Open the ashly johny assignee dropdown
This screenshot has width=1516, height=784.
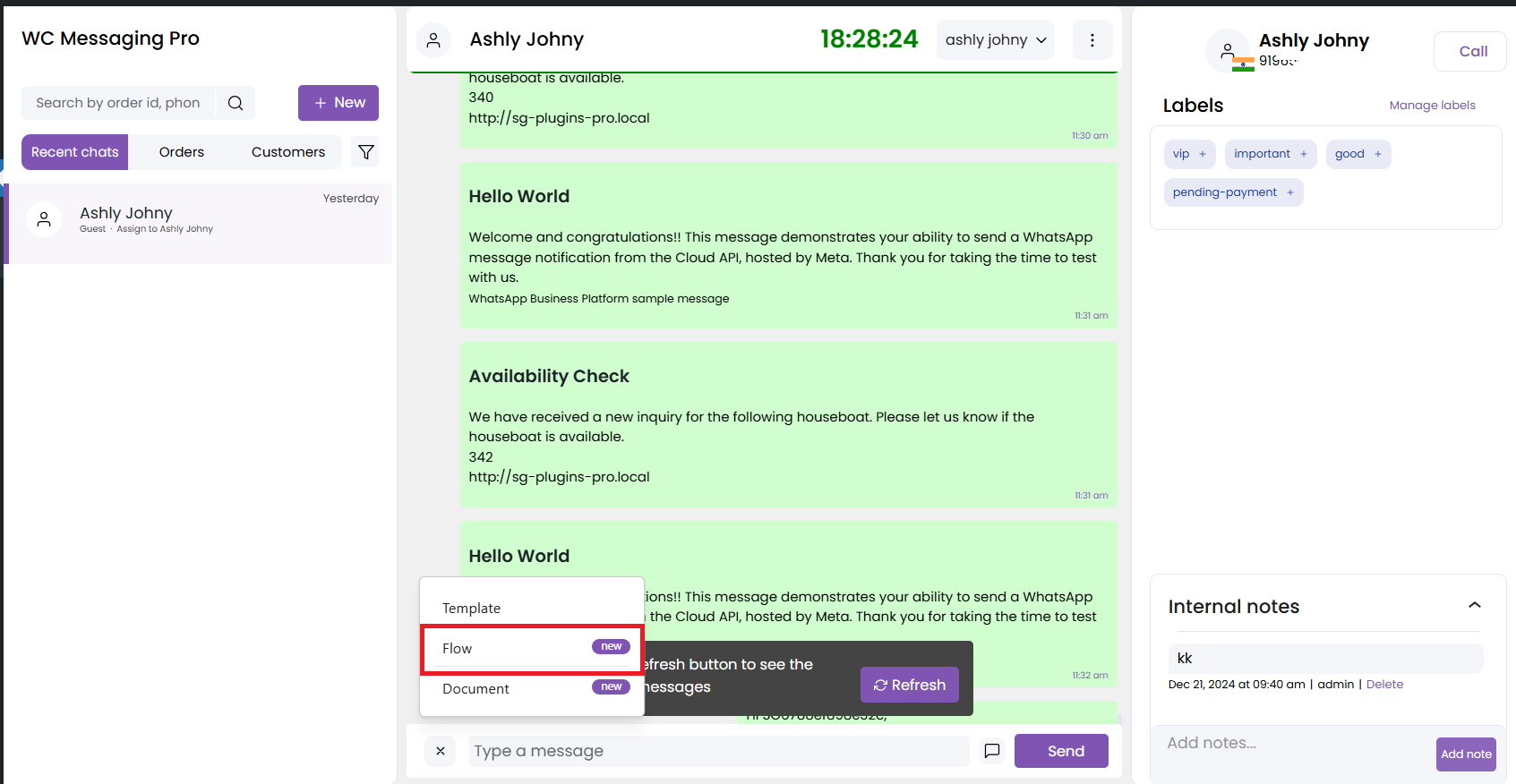click(996, 40)
